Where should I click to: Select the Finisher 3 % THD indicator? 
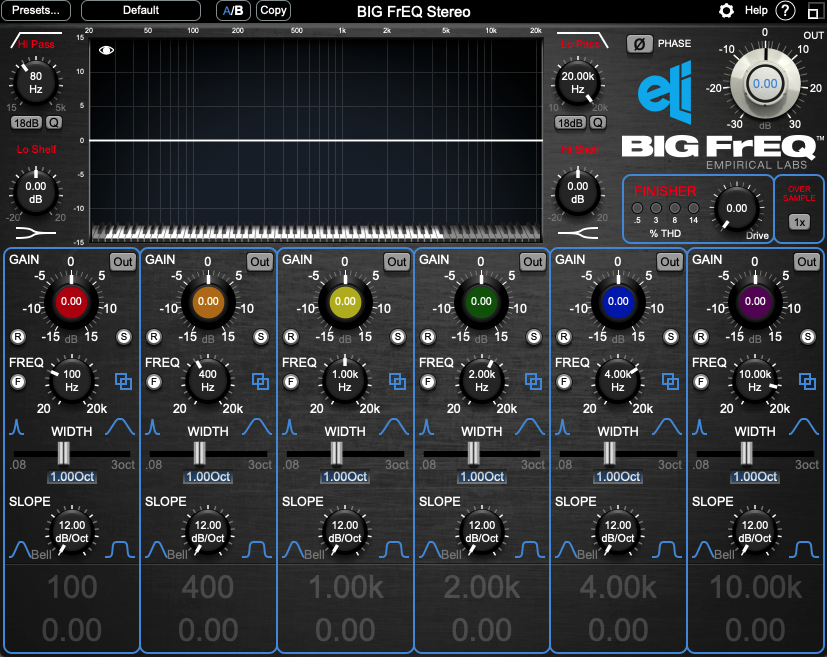656,208
